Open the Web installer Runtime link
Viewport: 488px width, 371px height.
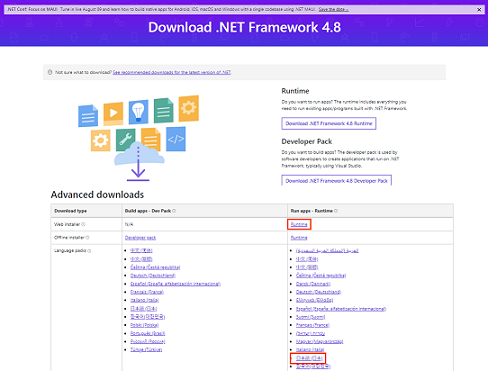[299, 224]
